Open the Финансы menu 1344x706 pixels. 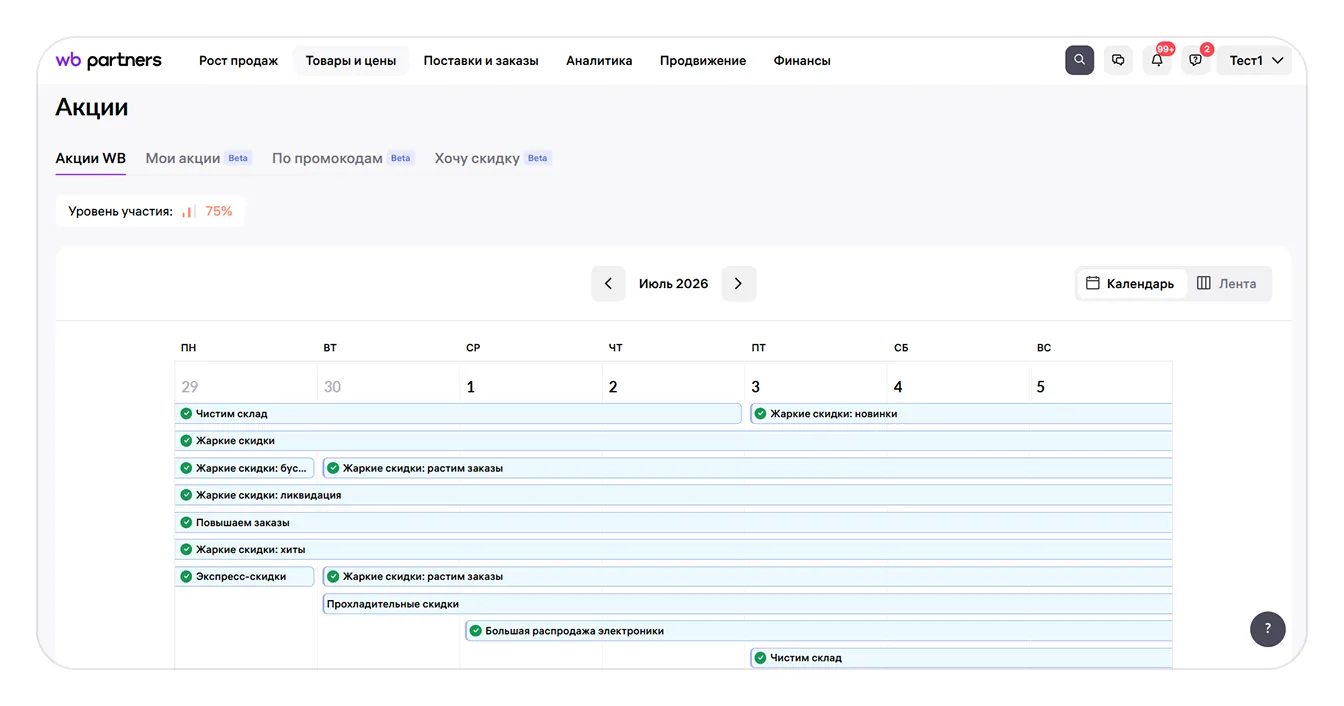(x=802, y=61)
